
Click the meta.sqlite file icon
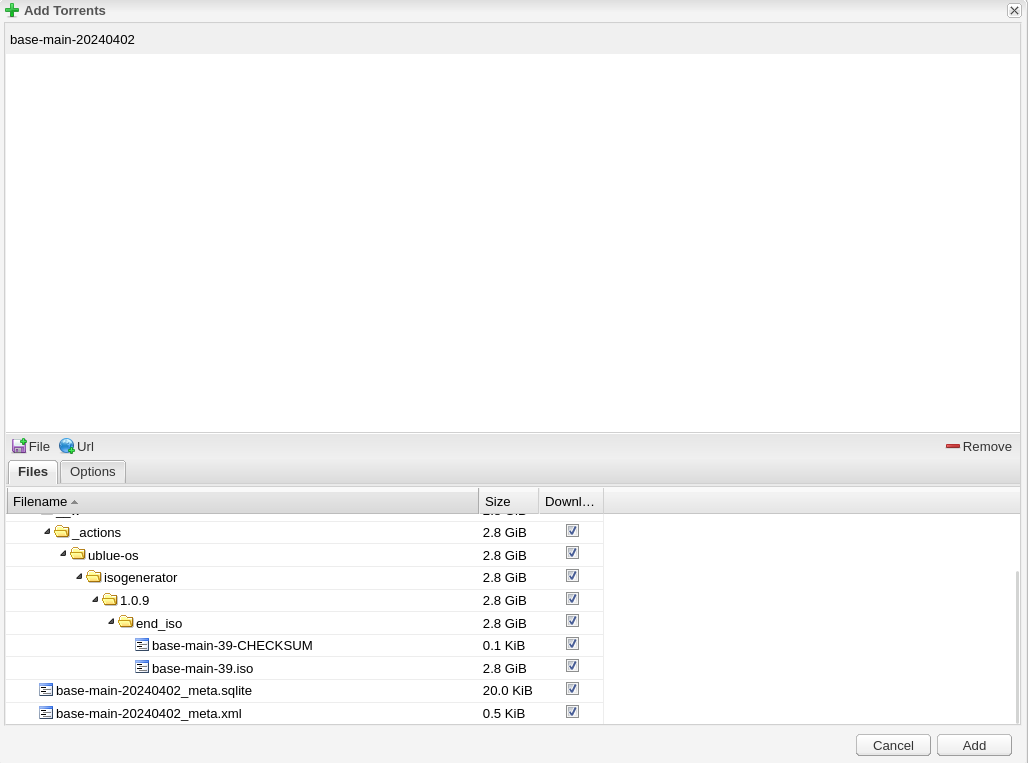point(46,690)
